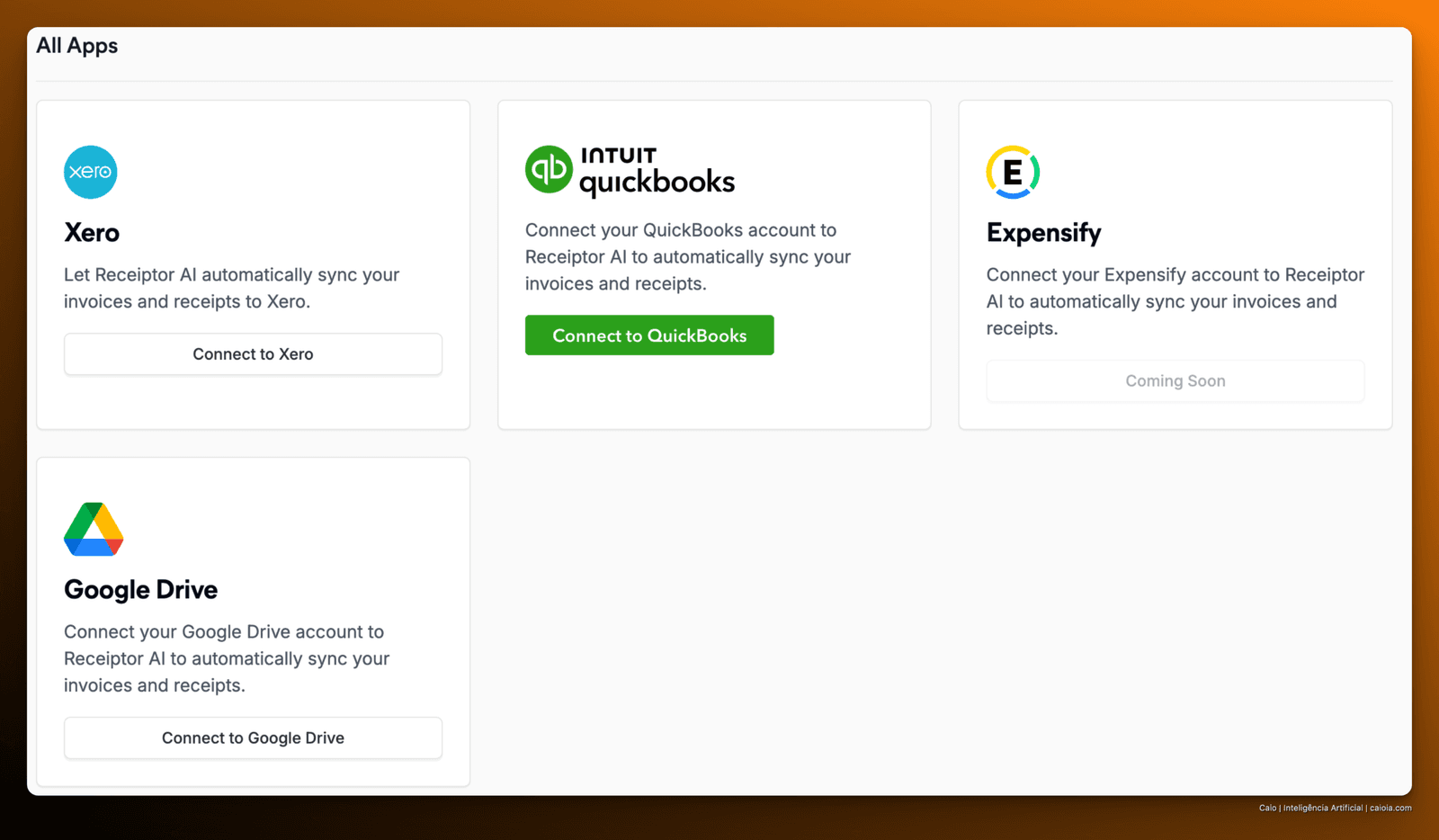Click the Expensify circular E logo
The height and width of the screenshot is (840, 1439).
[x=1013, y=172]
